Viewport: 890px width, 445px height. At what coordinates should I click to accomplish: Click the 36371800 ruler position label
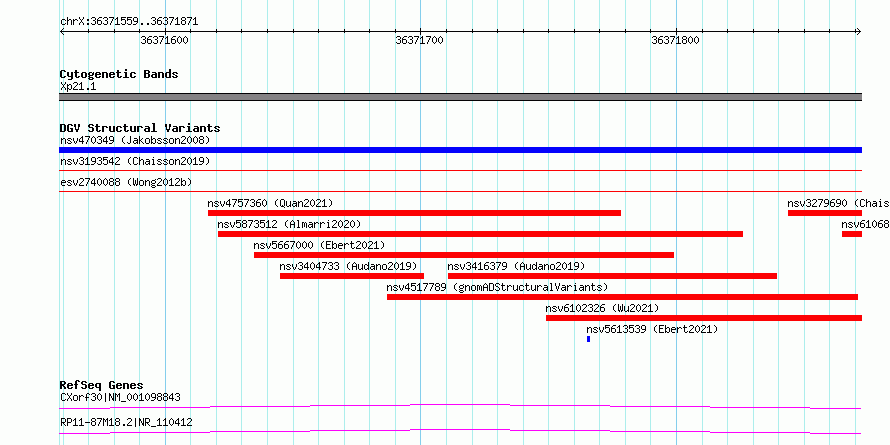tap(675, 40)
